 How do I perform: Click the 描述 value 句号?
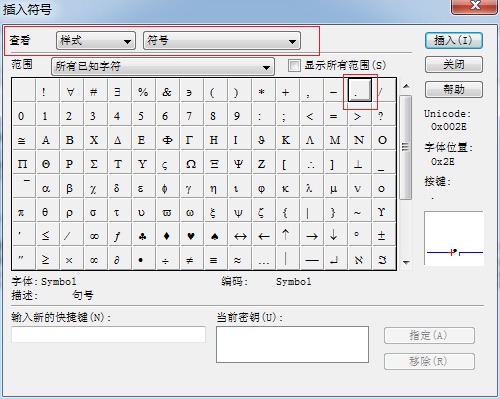(83, 295)
